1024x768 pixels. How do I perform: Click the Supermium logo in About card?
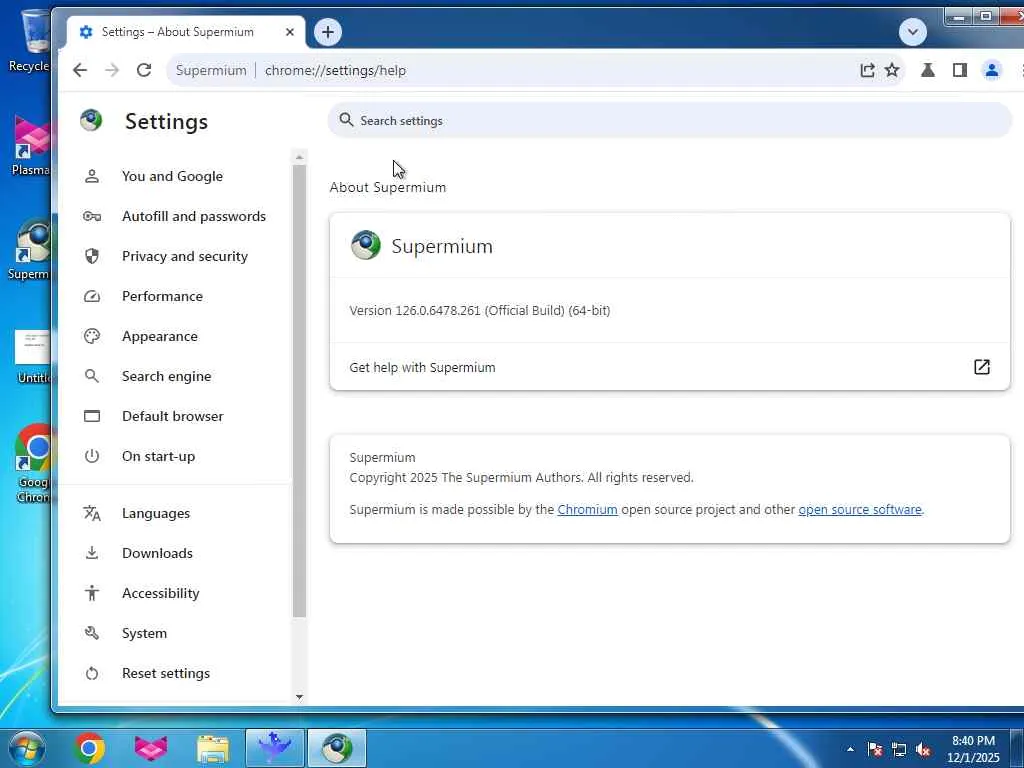366,245
